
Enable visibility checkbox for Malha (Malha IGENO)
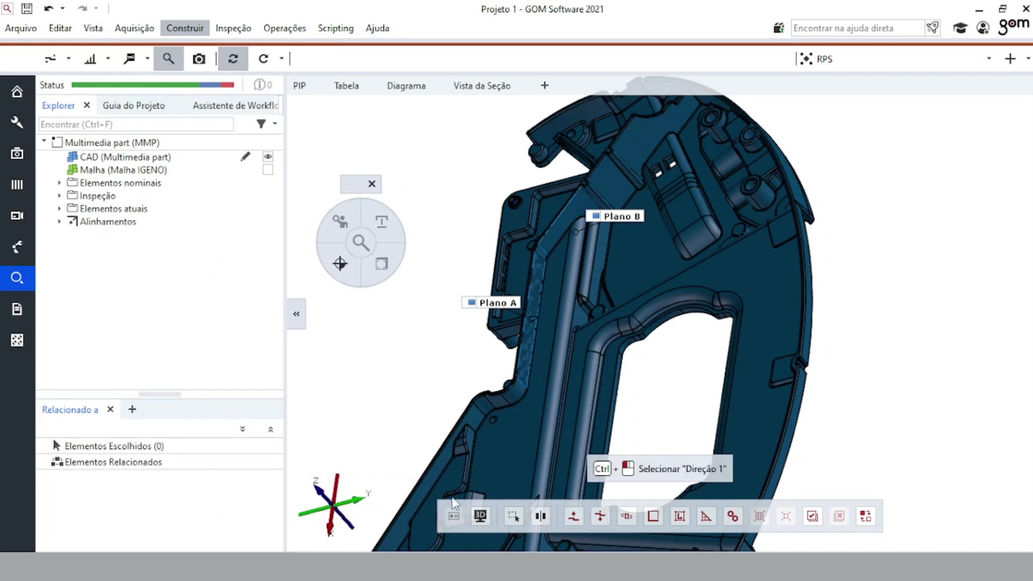[268, 170]
